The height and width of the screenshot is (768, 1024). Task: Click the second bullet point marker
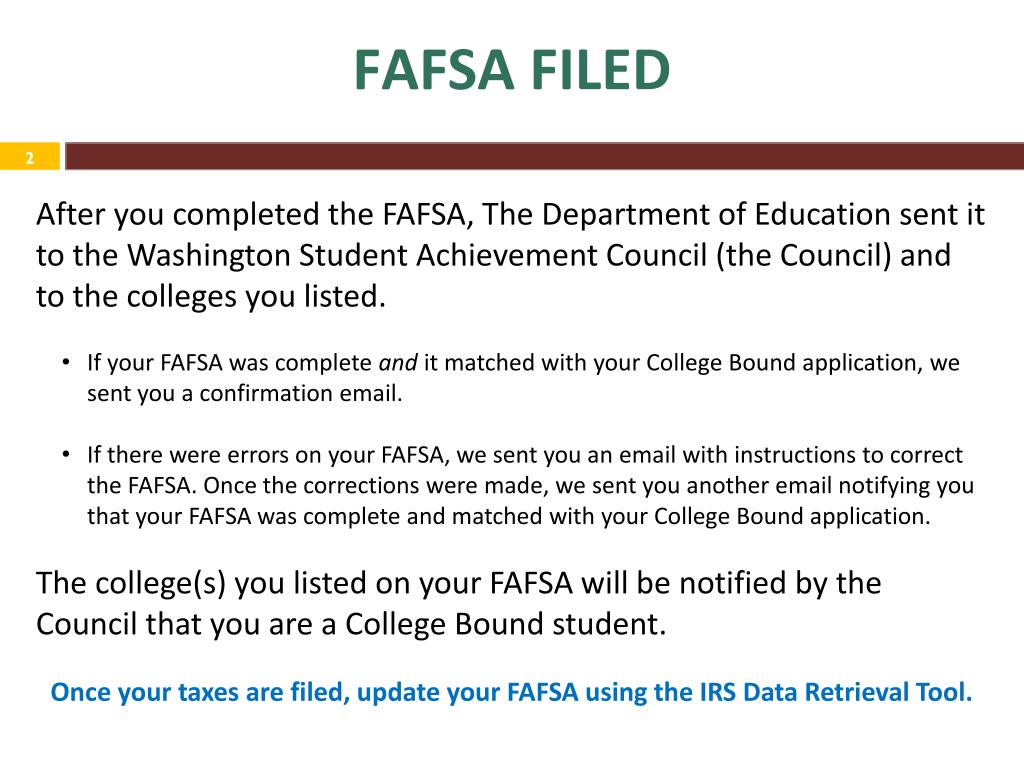pos(66,454)
